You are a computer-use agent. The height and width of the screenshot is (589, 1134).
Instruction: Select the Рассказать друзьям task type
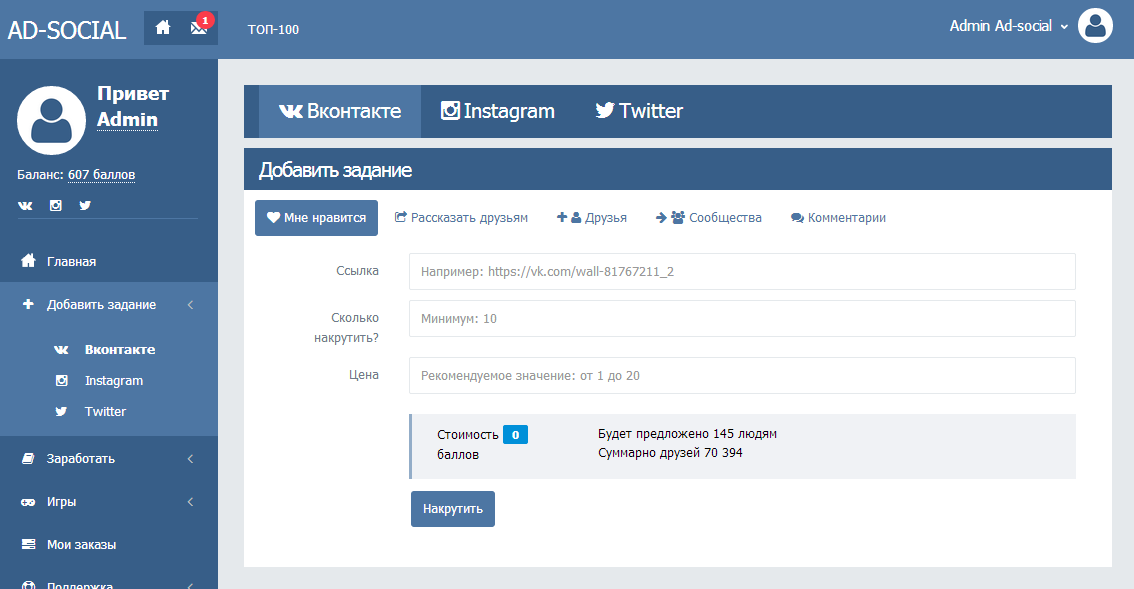461,218
